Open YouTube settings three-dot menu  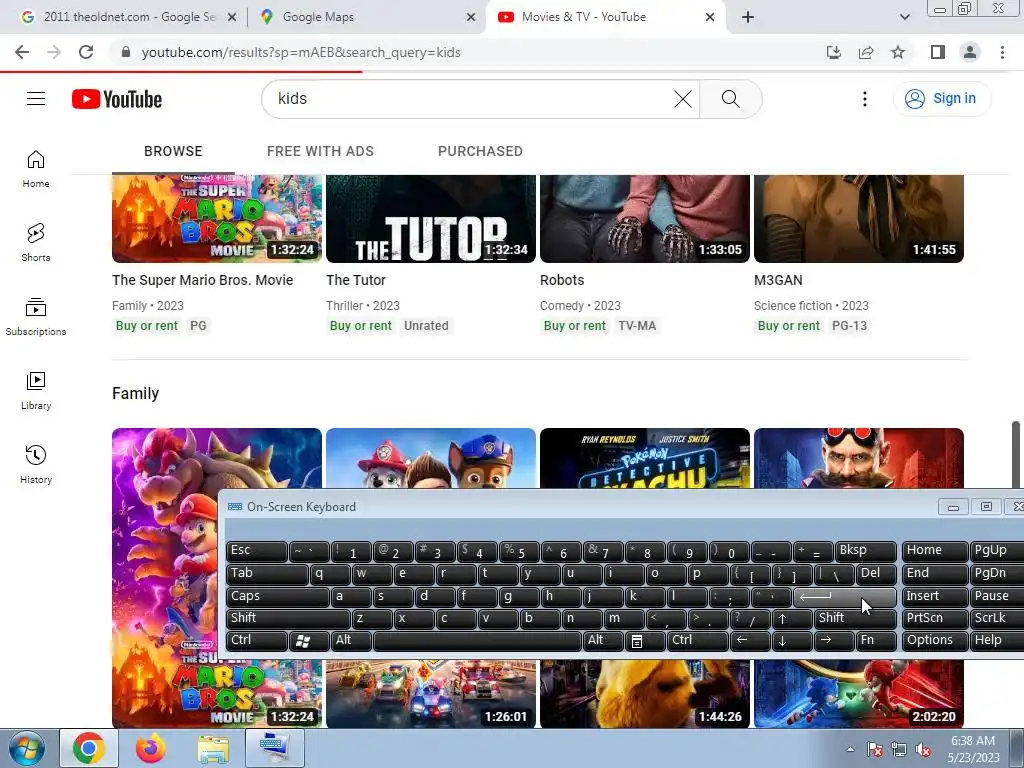coord(865,99)
